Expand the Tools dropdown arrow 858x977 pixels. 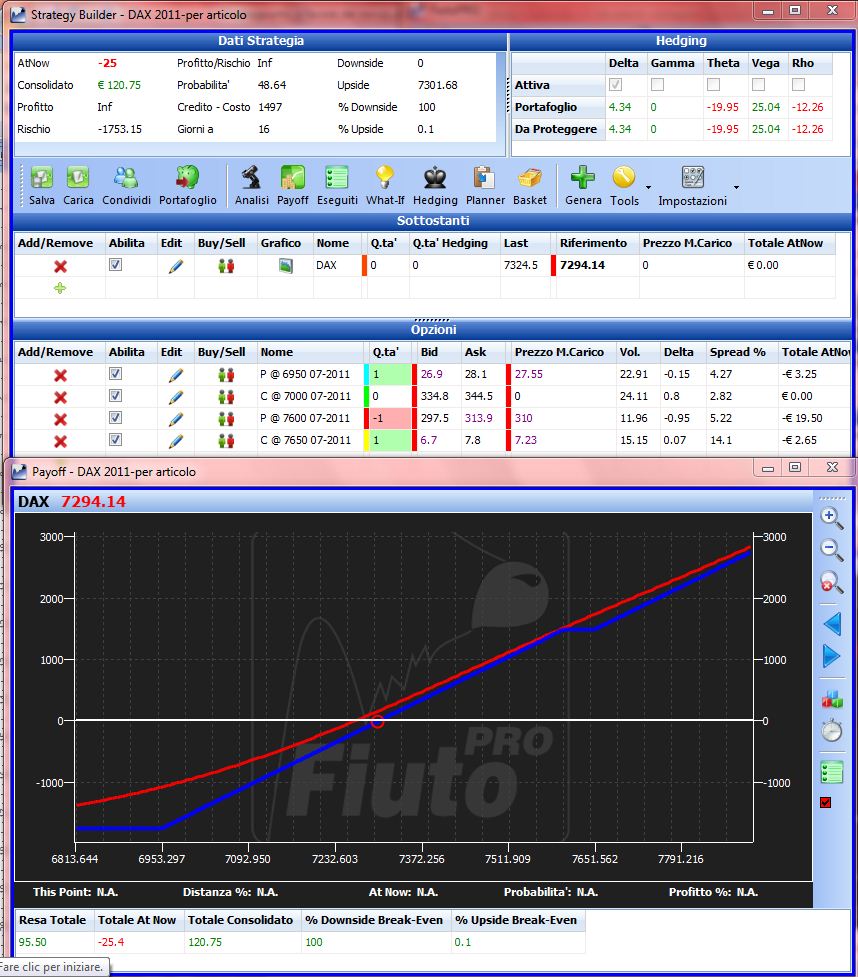(648, 188)
